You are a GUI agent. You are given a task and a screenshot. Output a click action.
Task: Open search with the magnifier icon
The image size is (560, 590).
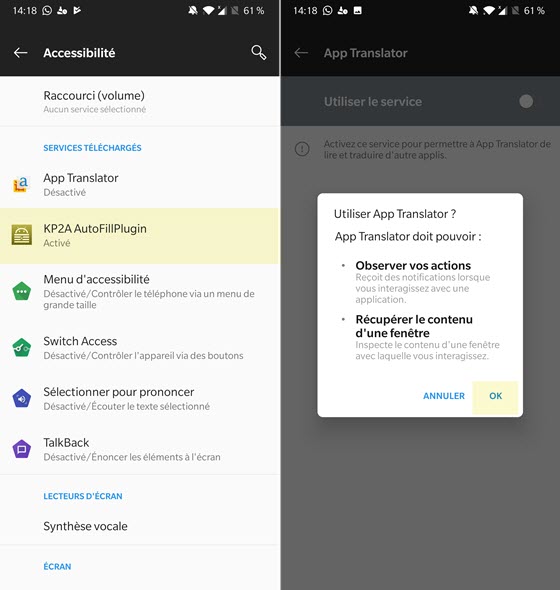(259, 53)
